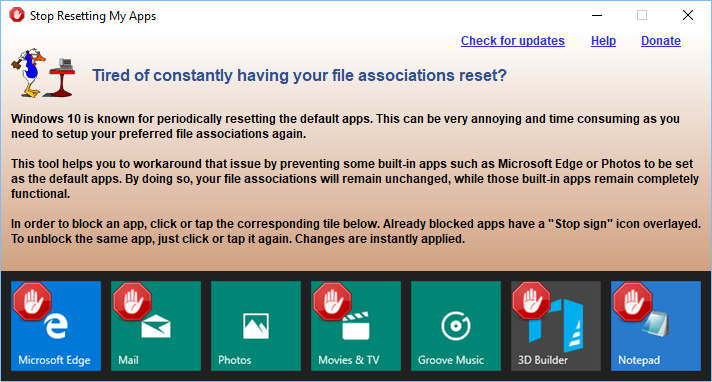Click the duck with hammer mascot image
The height and width of the screenshot is (382, 712).
[43, 73]
